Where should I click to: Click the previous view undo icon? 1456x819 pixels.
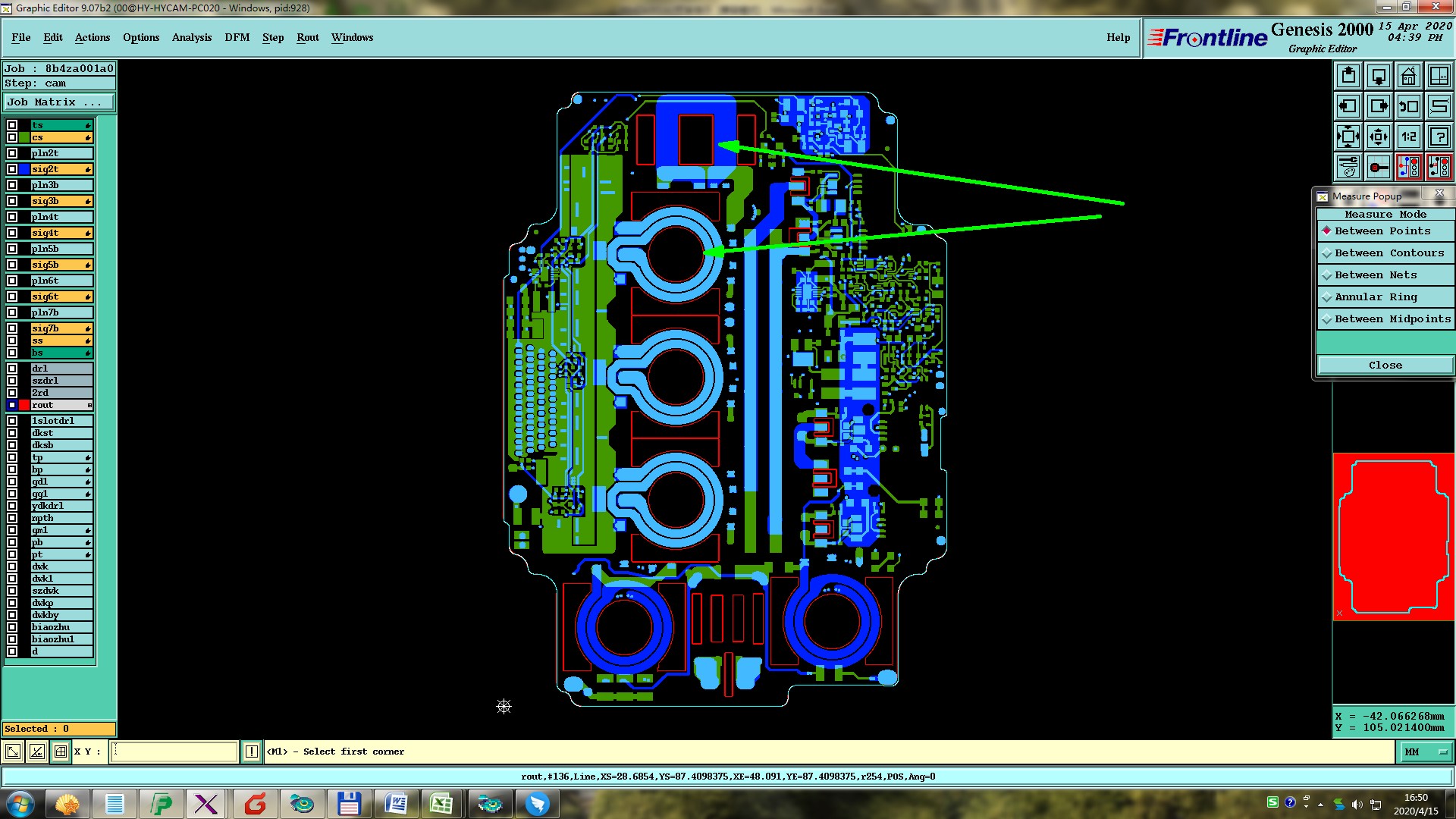tap(1408, 106)
